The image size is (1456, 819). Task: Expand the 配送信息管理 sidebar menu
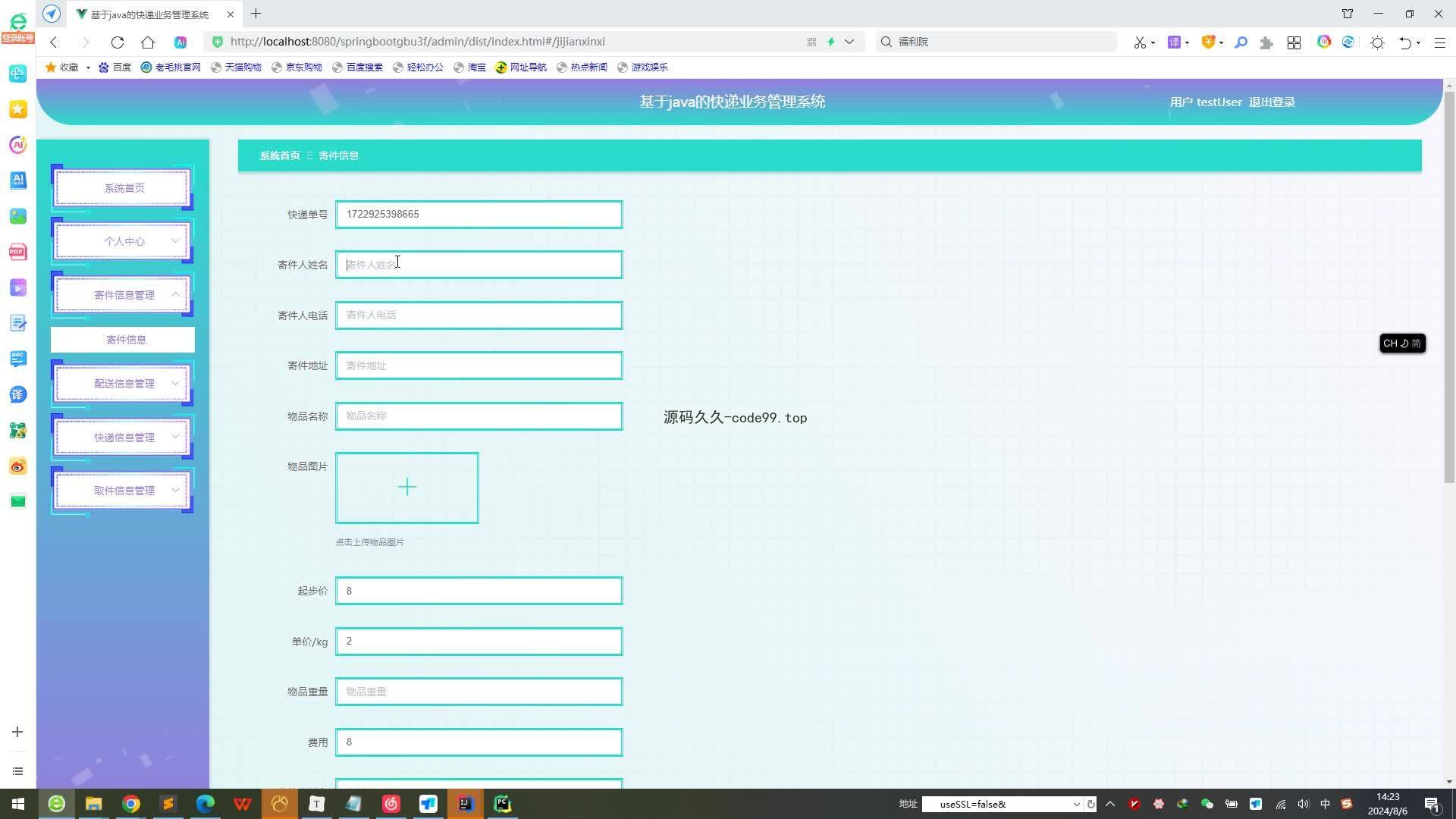click(122, 384)
